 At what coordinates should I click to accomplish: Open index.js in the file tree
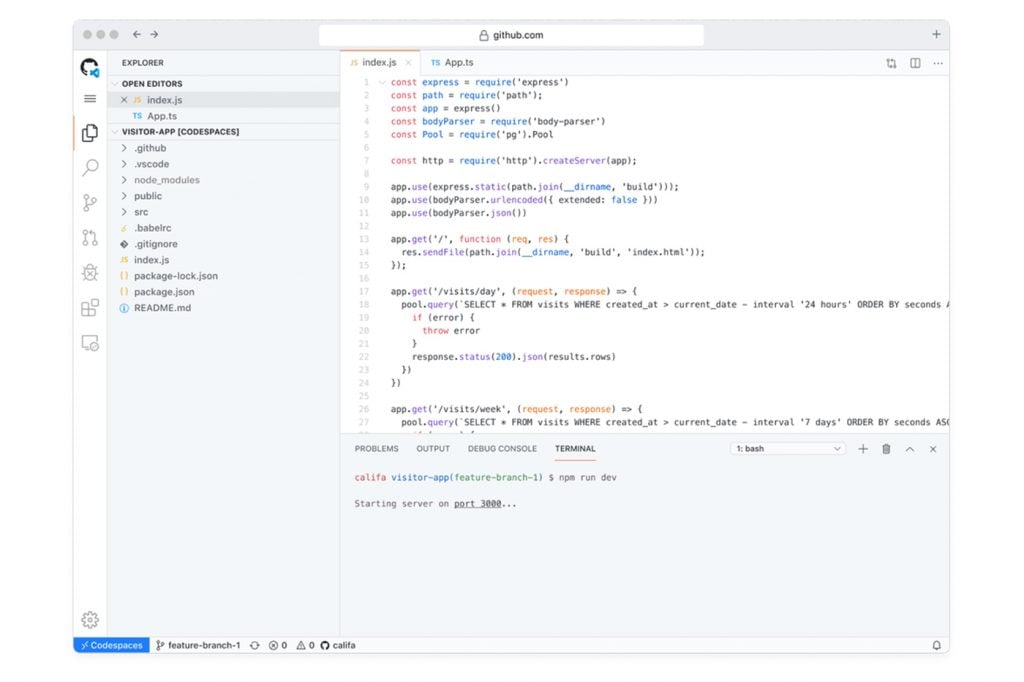click(223, 260)
